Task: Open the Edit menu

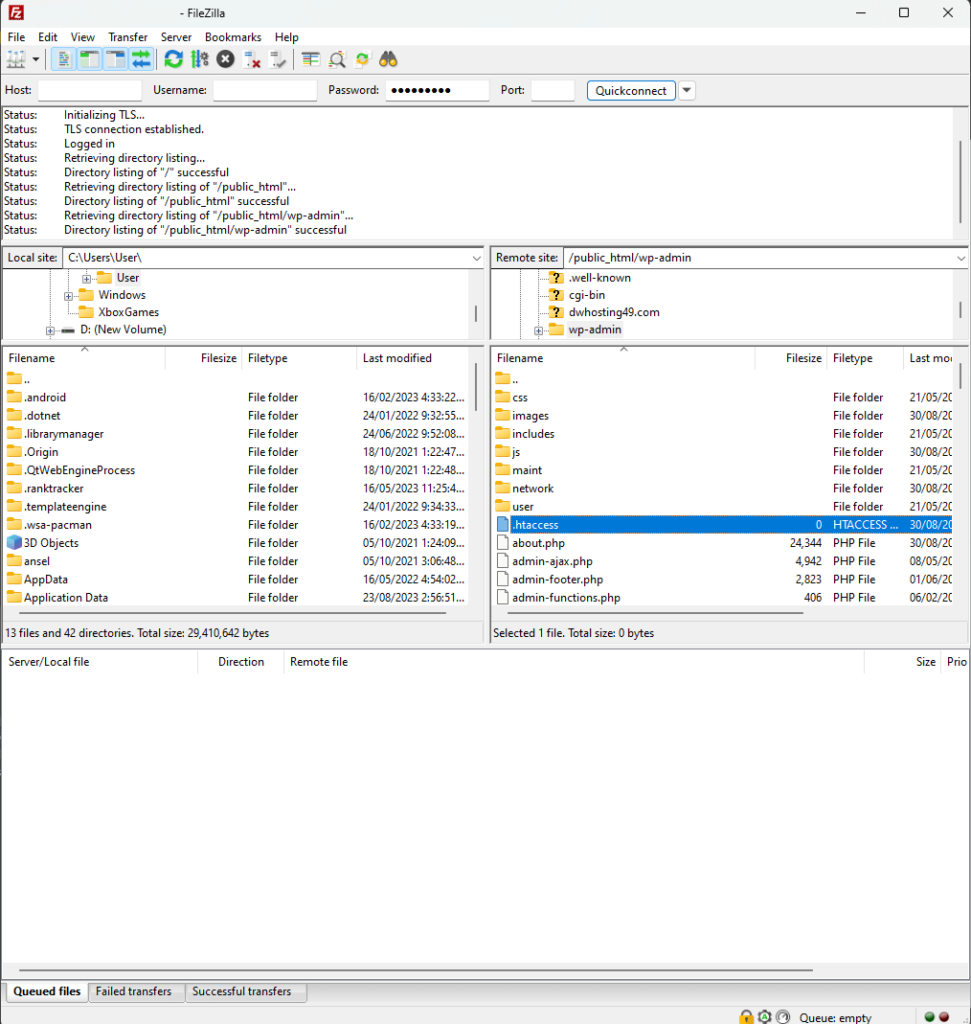Action: click(48, 37)
